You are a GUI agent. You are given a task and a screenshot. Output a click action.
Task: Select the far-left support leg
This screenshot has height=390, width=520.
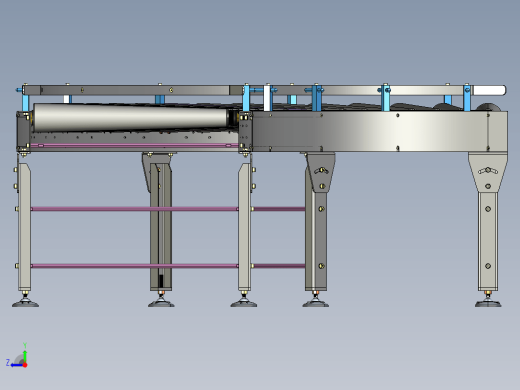point(24,227)
